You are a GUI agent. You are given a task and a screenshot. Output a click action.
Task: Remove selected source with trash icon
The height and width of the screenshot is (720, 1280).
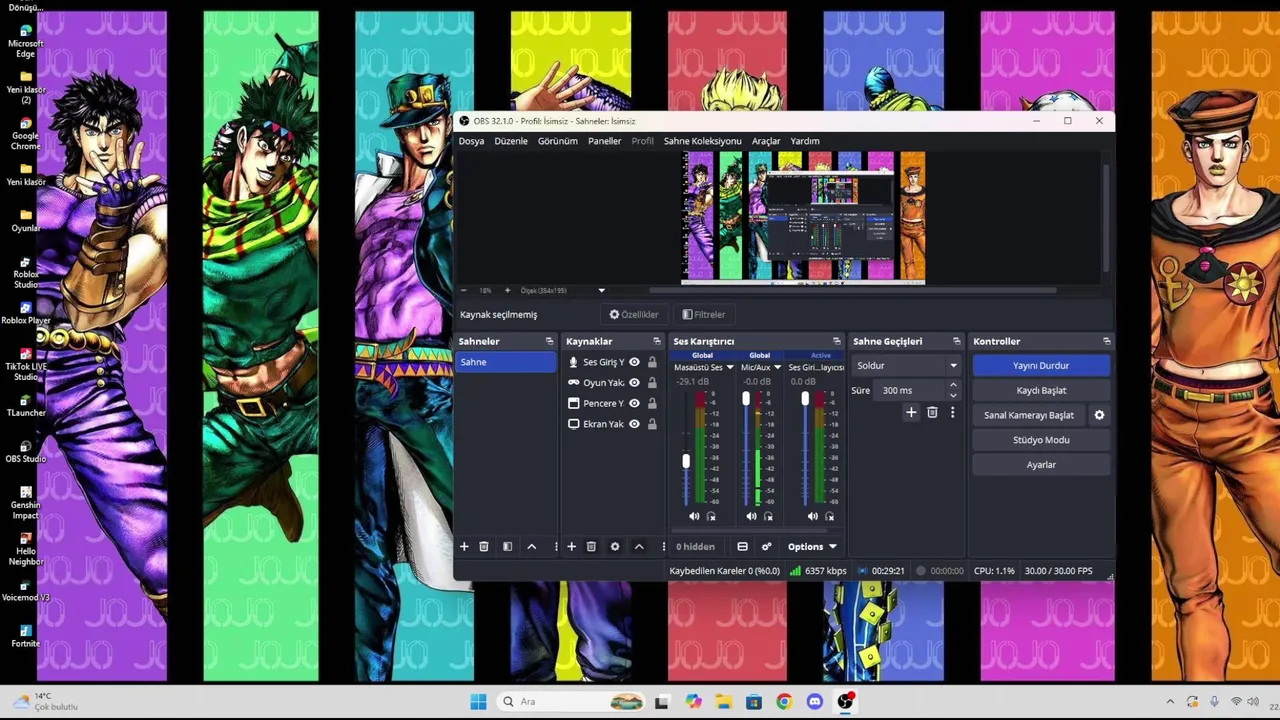pyautogui.click(x=591, y=547)
